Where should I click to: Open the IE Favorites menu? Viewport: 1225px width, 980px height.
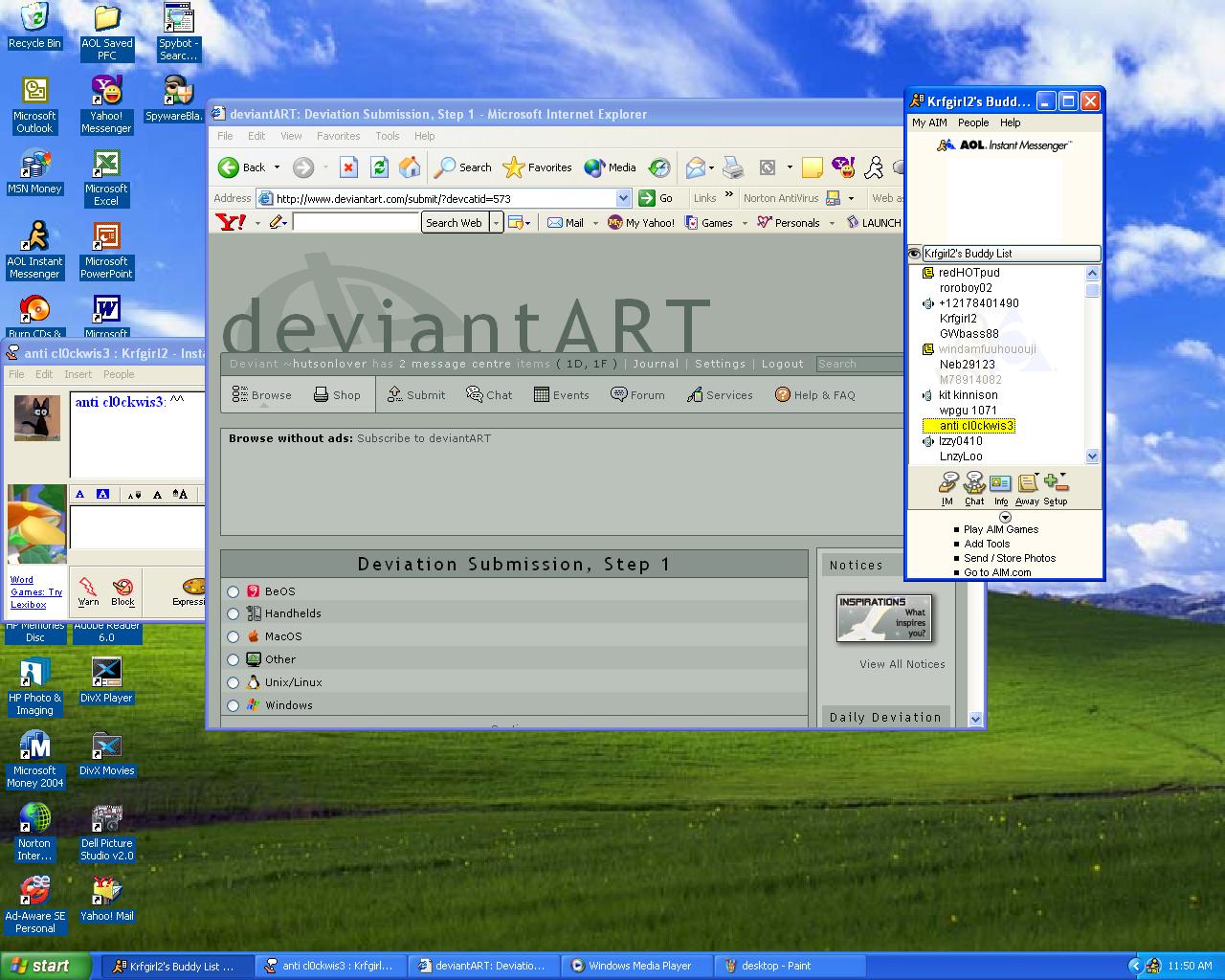coord(339,136)
